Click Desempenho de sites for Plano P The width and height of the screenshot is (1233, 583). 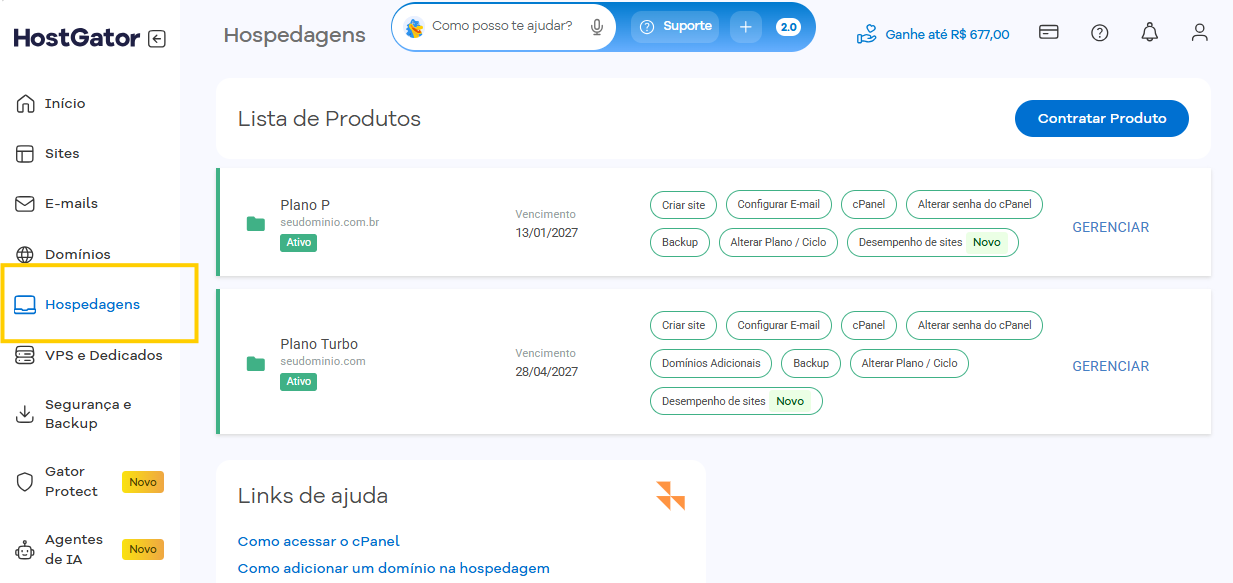tap(932, 242)
